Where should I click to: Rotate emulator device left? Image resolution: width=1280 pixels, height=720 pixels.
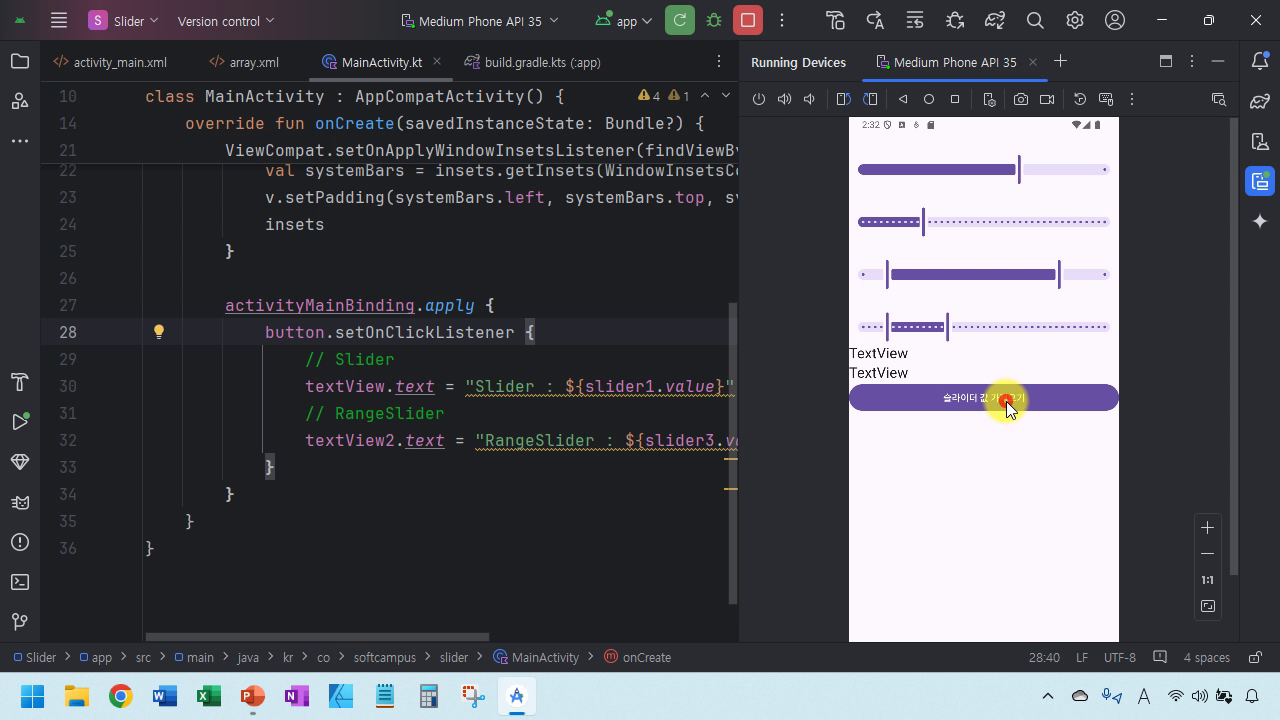coord(843,99)
